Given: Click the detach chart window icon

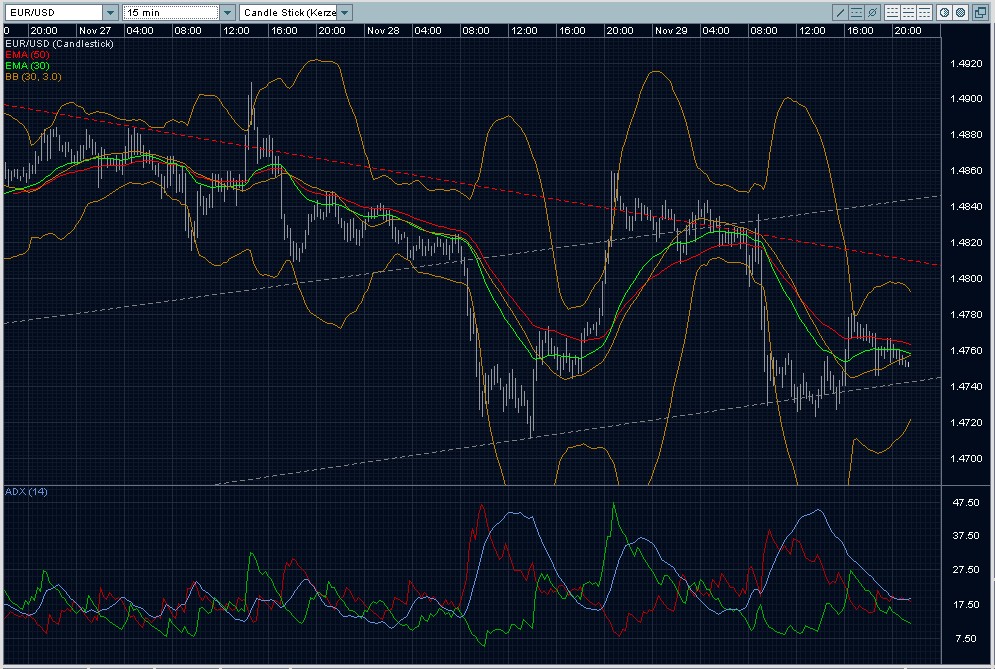Looking at the screenshot, I should coord(980,13).
